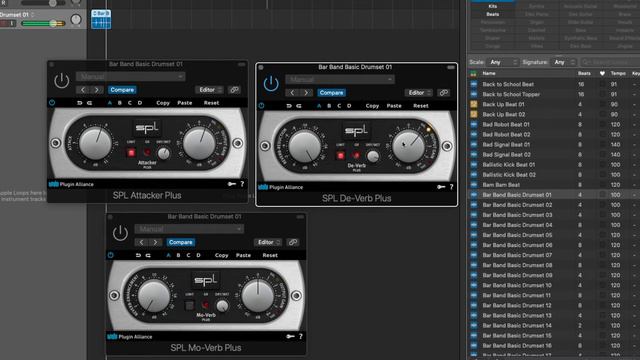Click link icon in Attacker Plus window
The width and height of the screenshot is (640, 360).
(x=234, y=90)
